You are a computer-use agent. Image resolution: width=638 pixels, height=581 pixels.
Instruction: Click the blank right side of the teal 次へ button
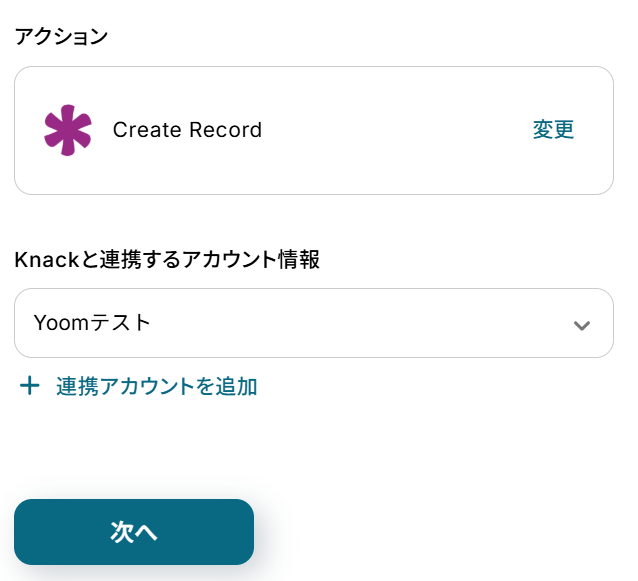point(208,532)
